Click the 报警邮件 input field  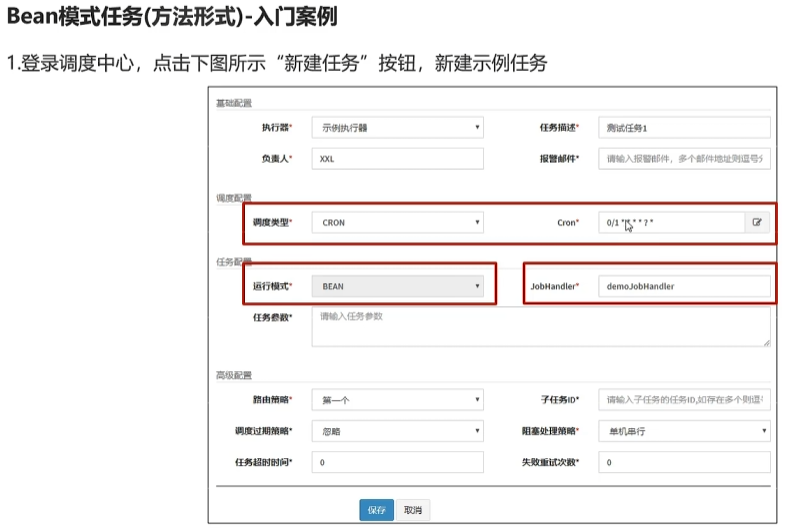coord(684,159)
